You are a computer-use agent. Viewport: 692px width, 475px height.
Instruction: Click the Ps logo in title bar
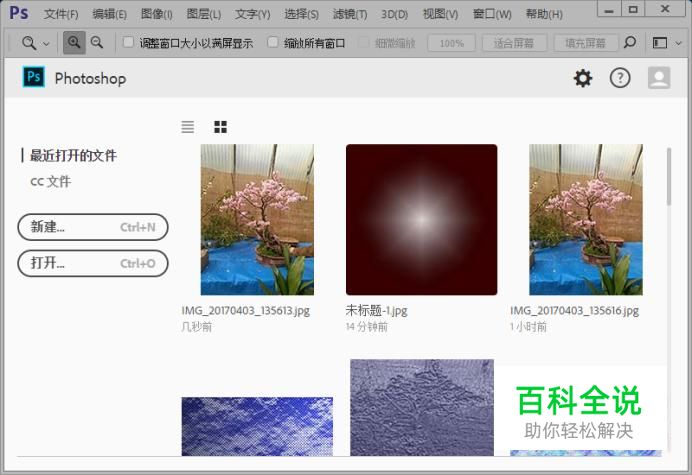[x=19, y=13]
